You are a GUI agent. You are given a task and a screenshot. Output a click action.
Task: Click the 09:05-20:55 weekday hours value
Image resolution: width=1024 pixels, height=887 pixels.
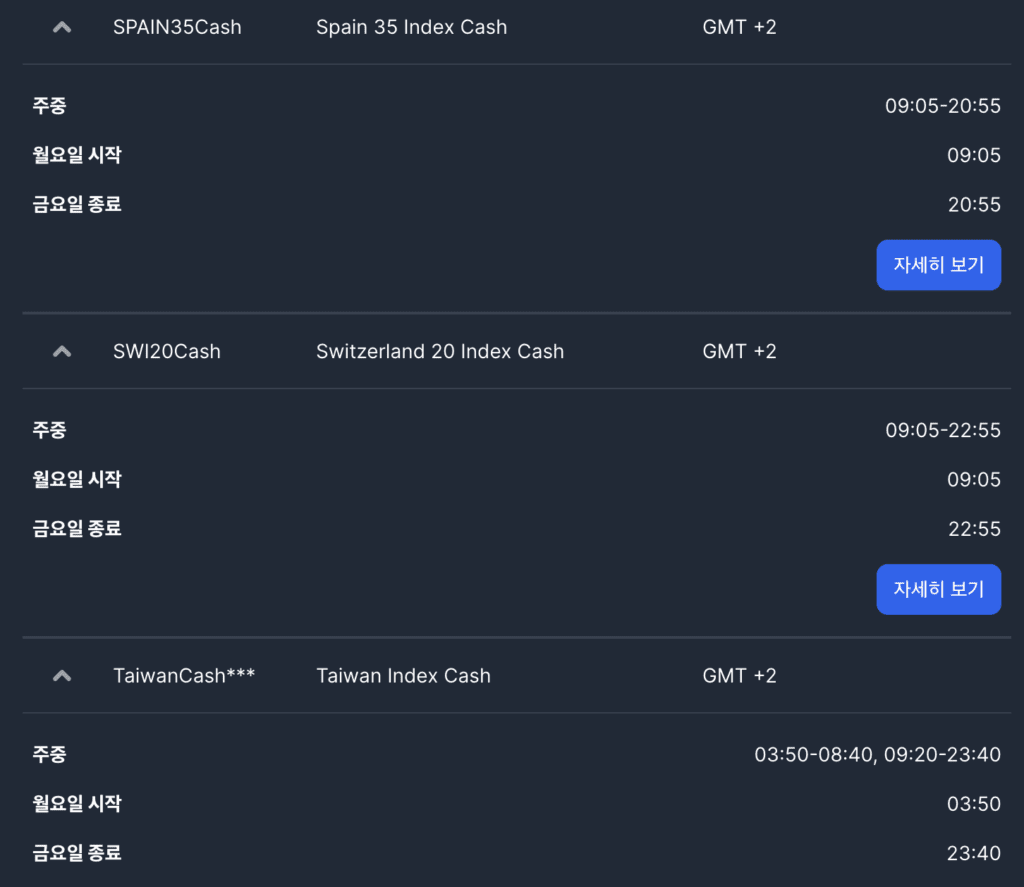(x=942, y=106)
